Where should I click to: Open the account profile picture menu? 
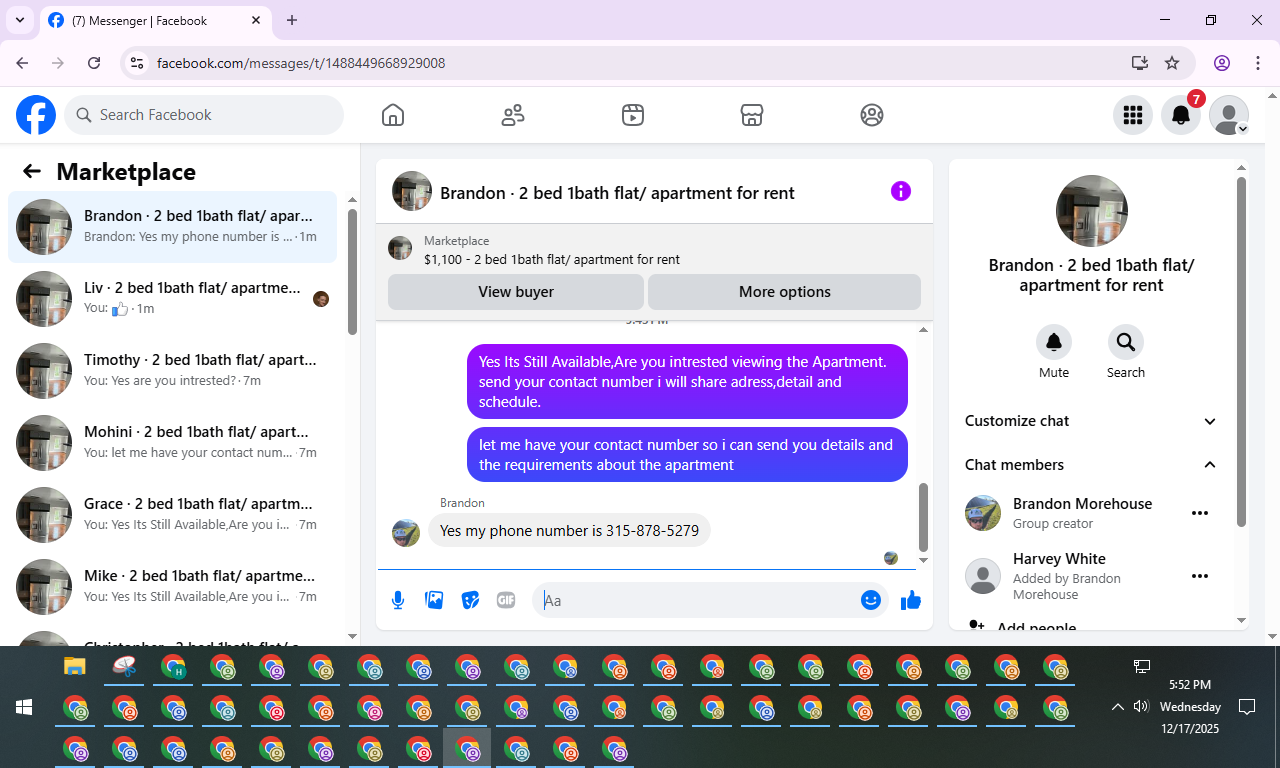click(1229, 115)
